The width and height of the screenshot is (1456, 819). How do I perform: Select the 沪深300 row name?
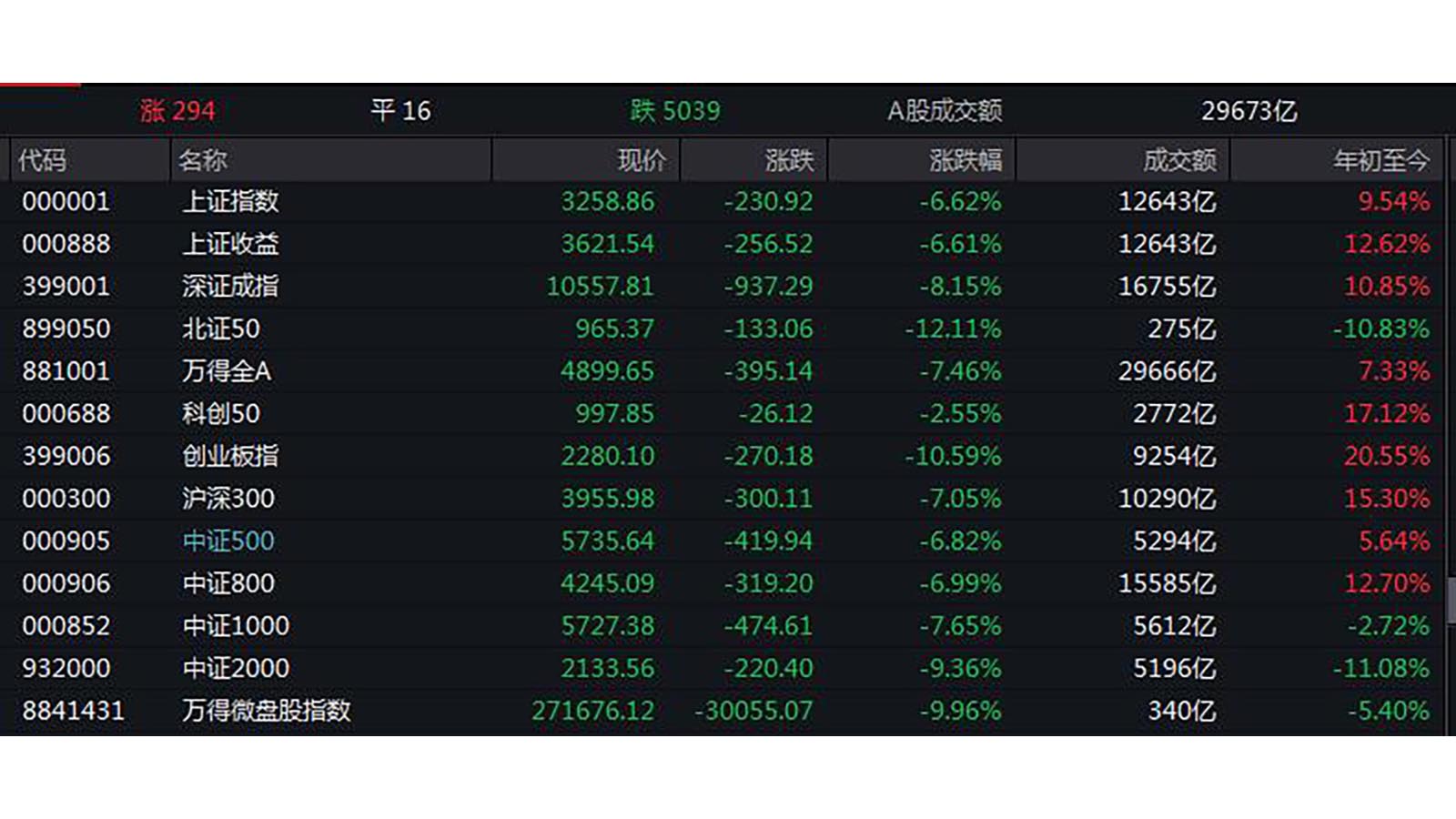(228, 499)
